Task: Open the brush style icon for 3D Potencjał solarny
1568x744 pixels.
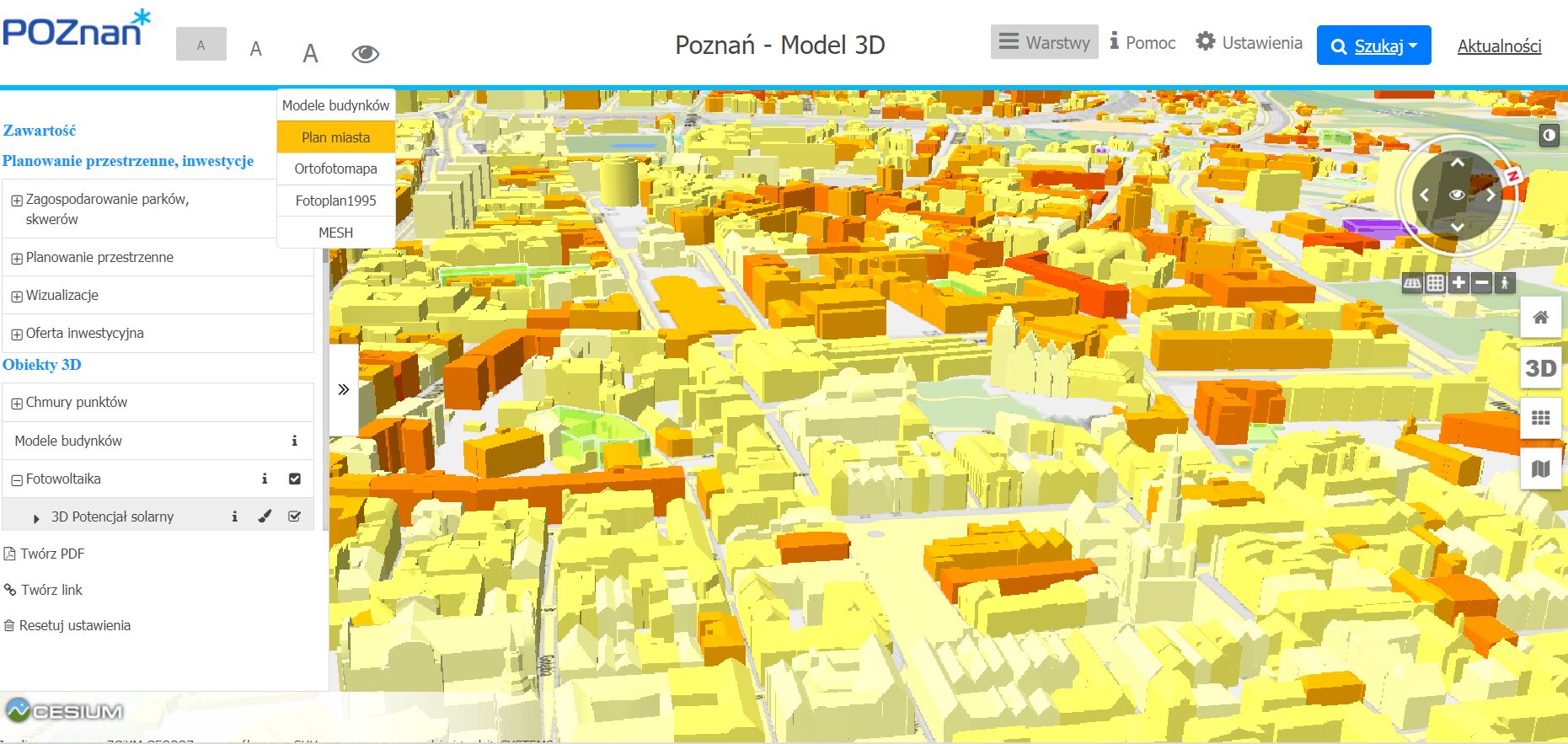Action: pos(265,517)
